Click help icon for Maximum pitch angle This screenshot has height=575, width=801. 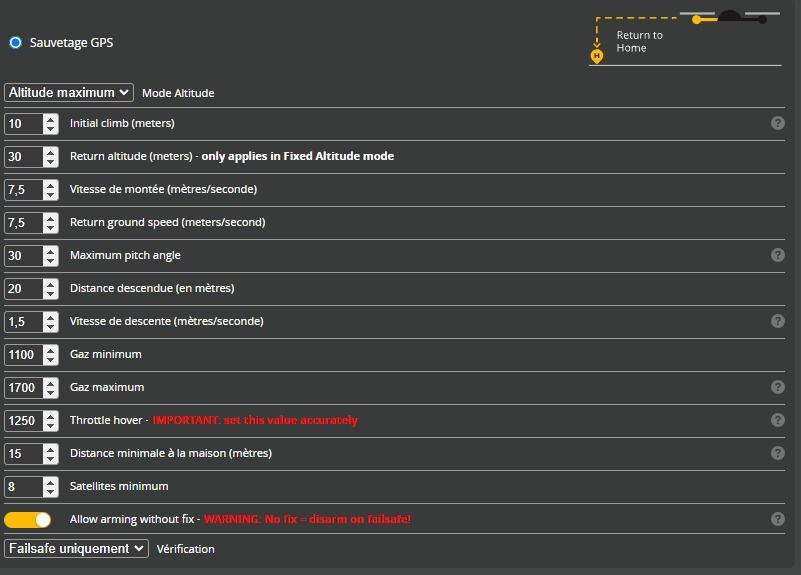coord(777,255)
